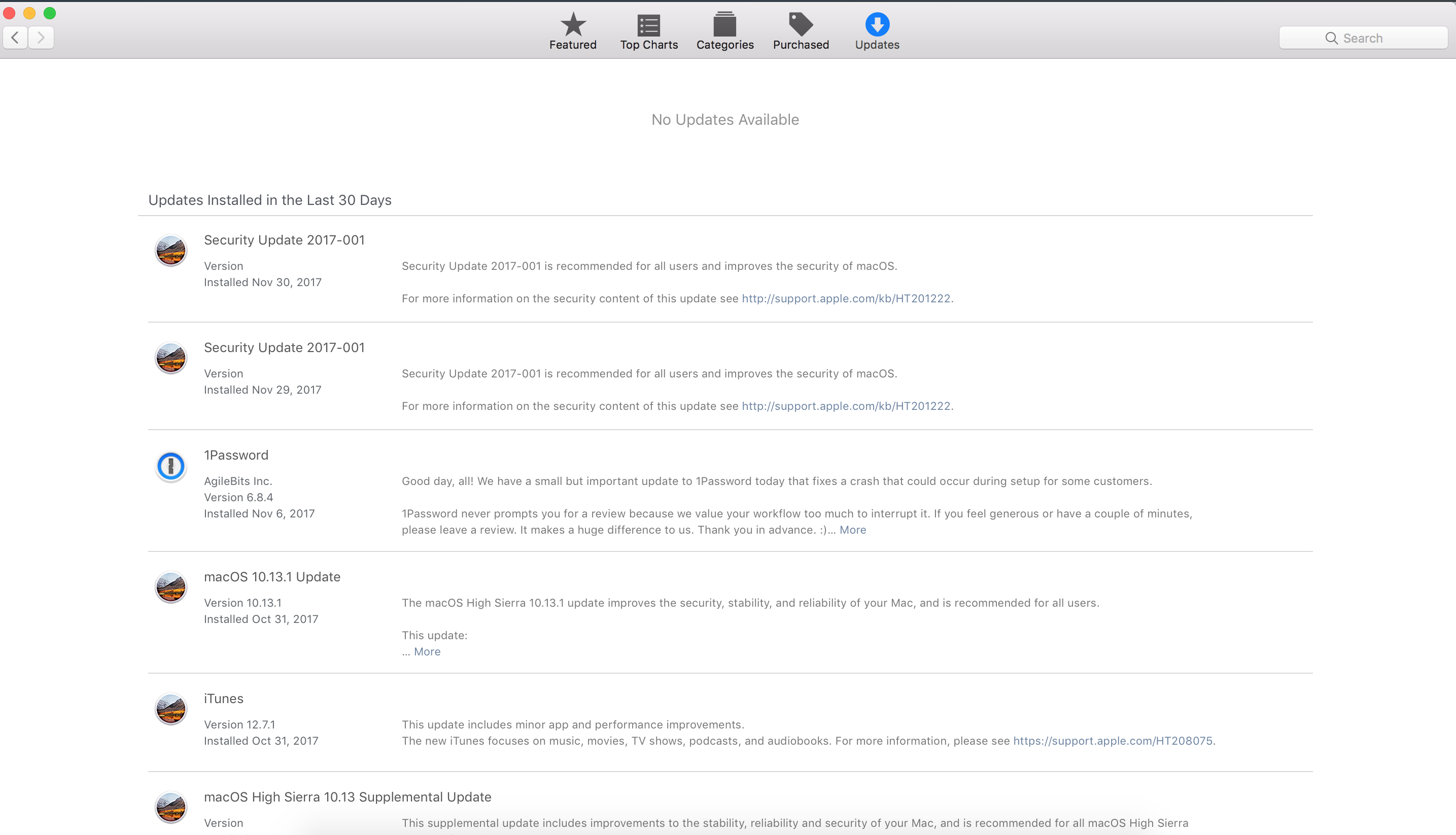This screenshot has width=1456, height=835.
Task: Click the Nov 30 Security Update 2017-001 title
Action: click(285, 240)
